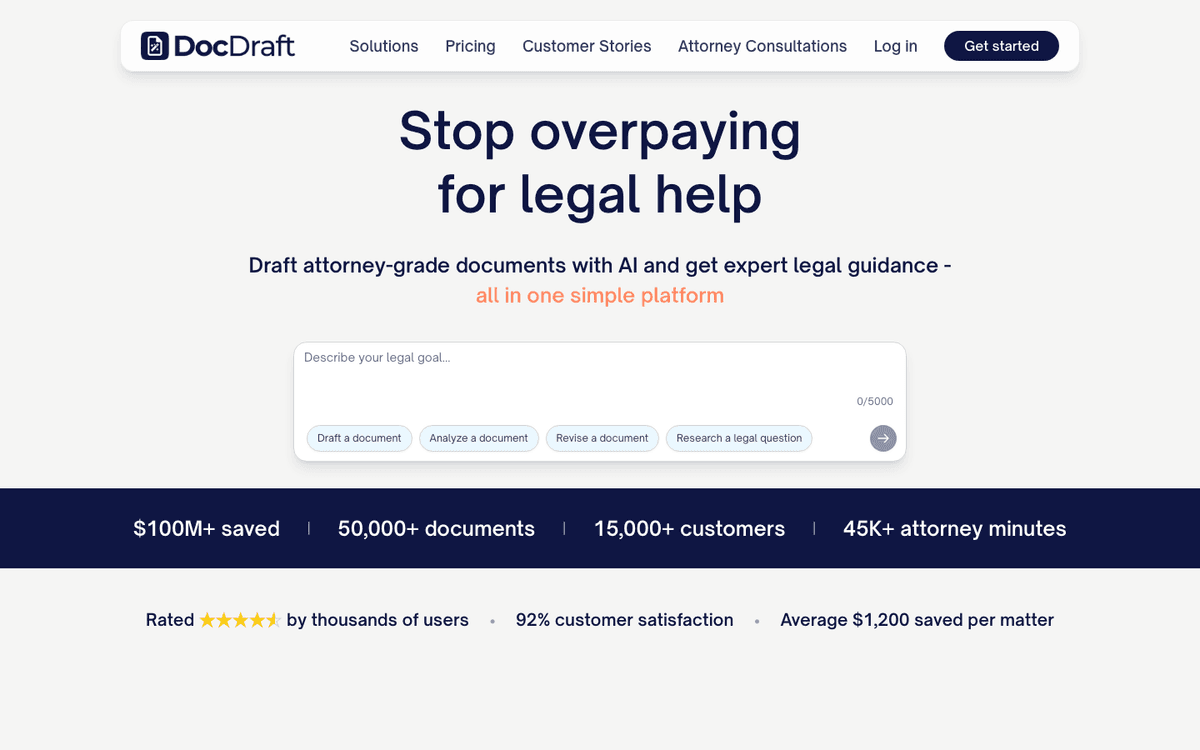This screenshot has width=1200, height=750.
Task: Click the 50,000+ documents statistic
Action: (x=436, y=529)
